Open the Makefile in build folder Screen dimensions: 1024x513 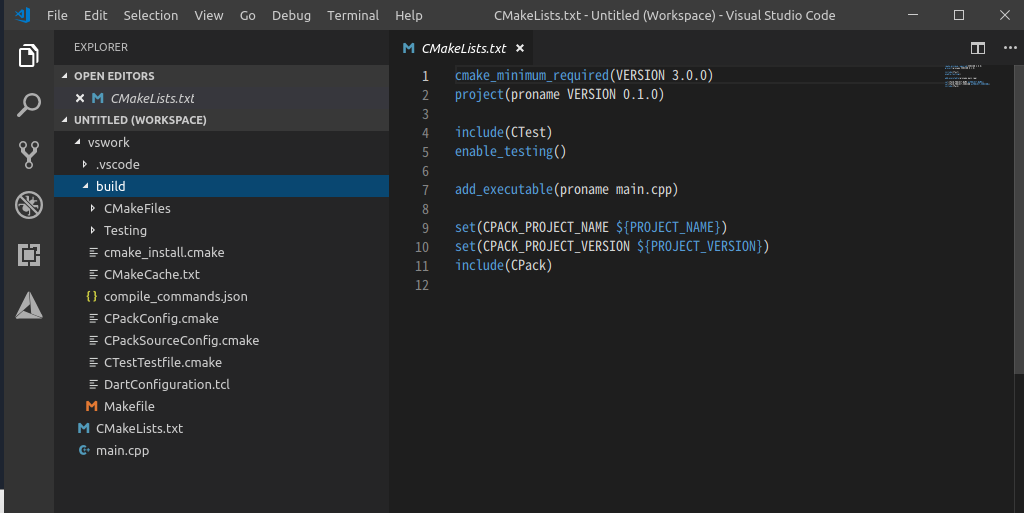click(129, 406)
